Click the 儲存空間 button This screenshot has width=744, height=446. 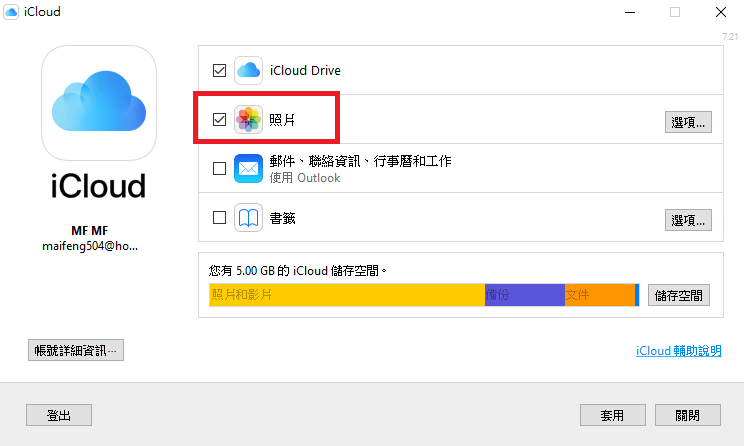[679, 295]
